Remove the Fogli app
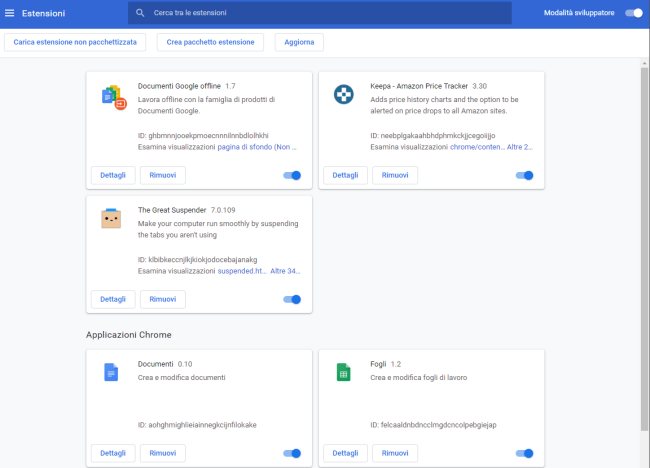 point(395,453)
